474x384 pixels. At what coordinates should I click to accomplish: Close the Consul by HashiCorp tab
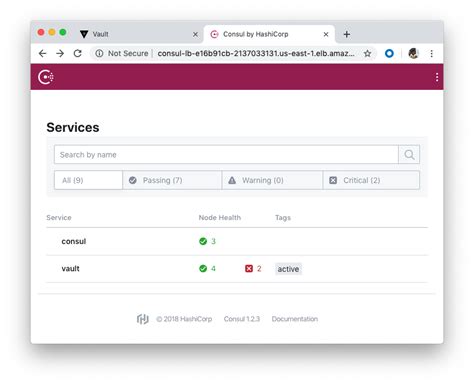(326, 34)
